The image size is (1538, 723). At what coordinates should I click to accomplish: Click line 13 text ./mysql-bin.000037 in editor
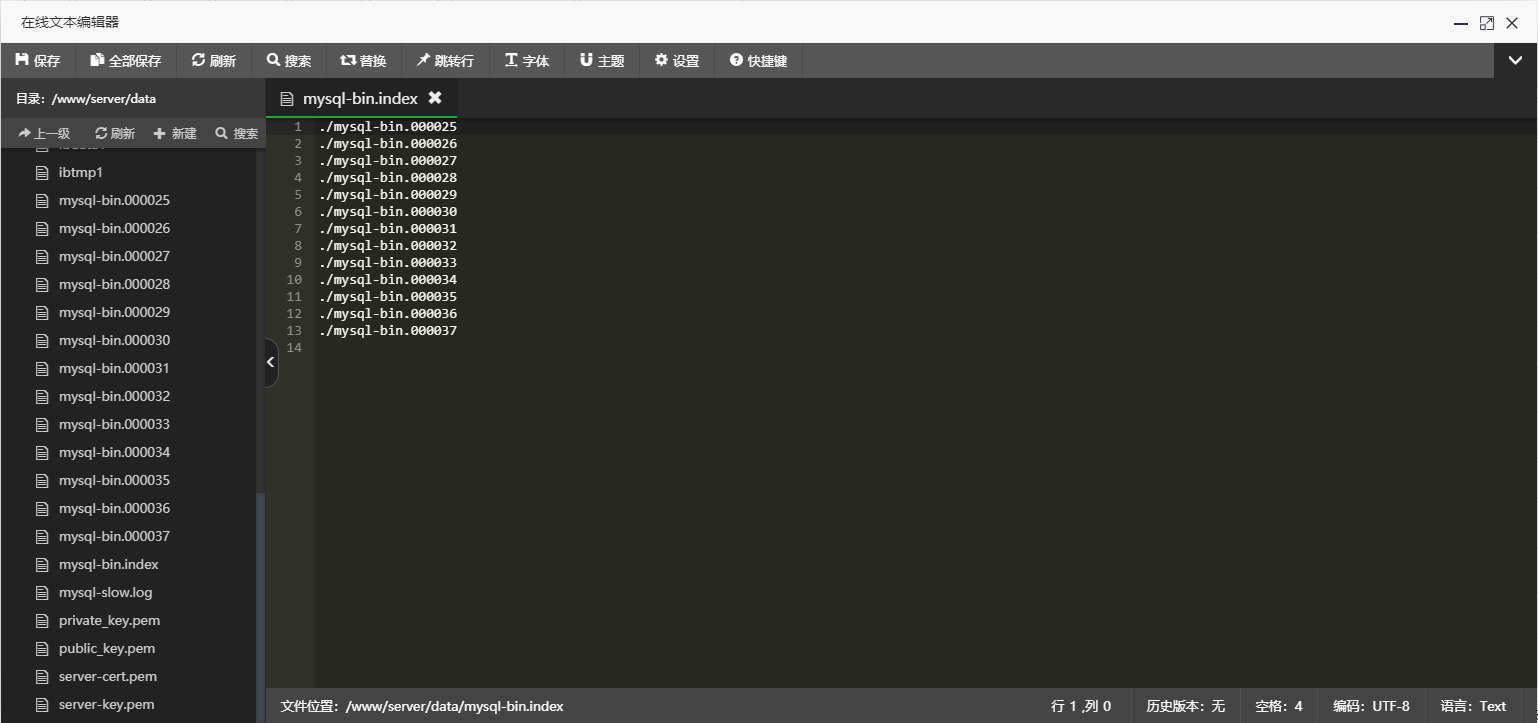pyautogui.click(x=388, y=331)
